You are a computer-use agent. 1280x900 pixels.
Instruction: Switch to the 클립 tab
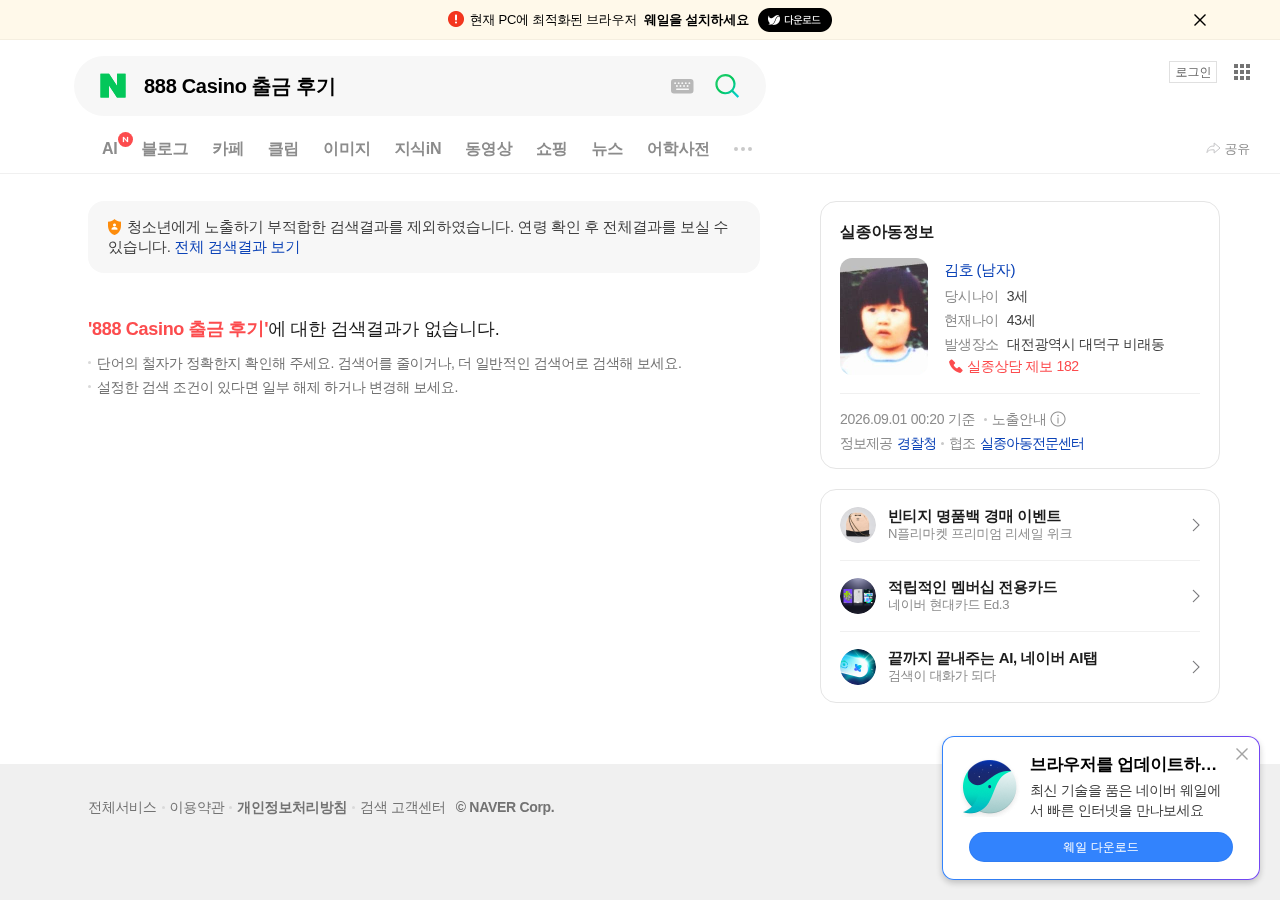tap(283, 149)
